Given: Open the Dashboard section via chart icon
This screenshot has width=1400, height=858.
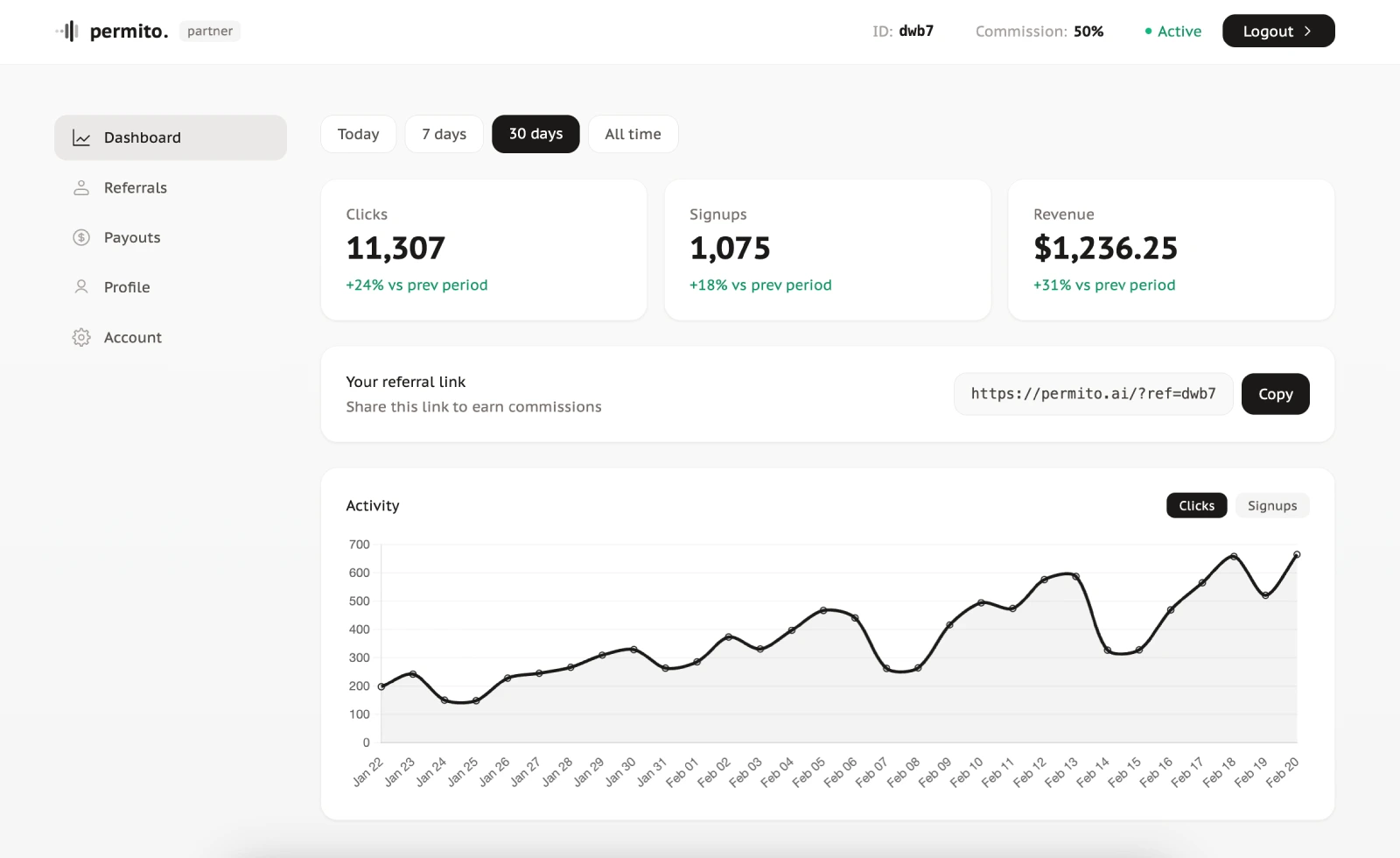Looking at the screenshot, I should click(80, 137).
